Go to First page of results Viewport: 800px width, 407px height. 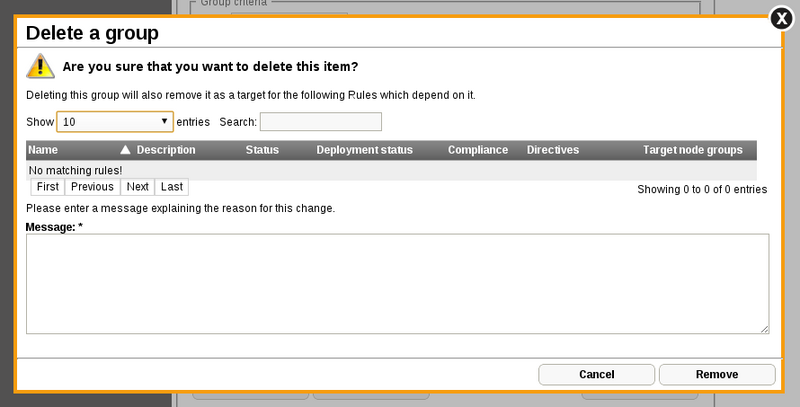[x=48, y=187]
